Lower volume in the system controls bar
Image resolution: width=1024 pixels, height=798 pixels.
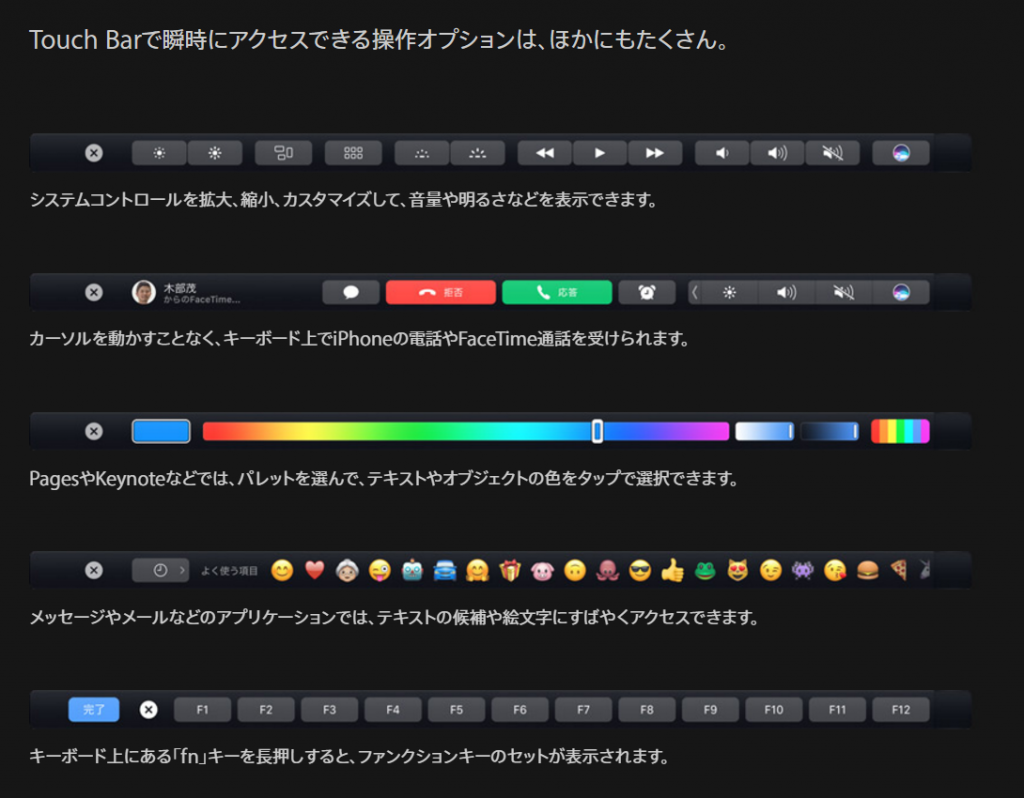click(x=722, y=153)
